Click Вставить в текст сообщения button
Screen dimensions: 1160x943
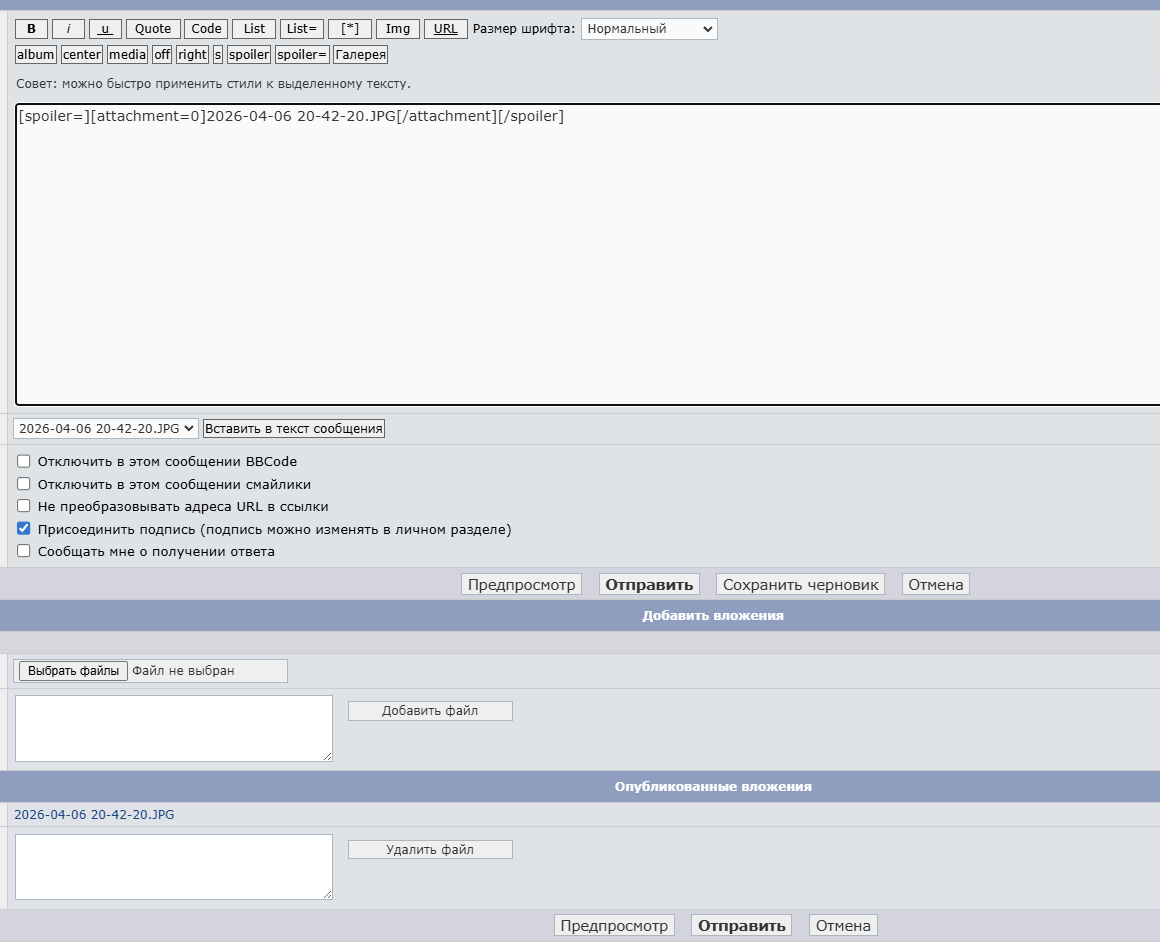[294, 428]
